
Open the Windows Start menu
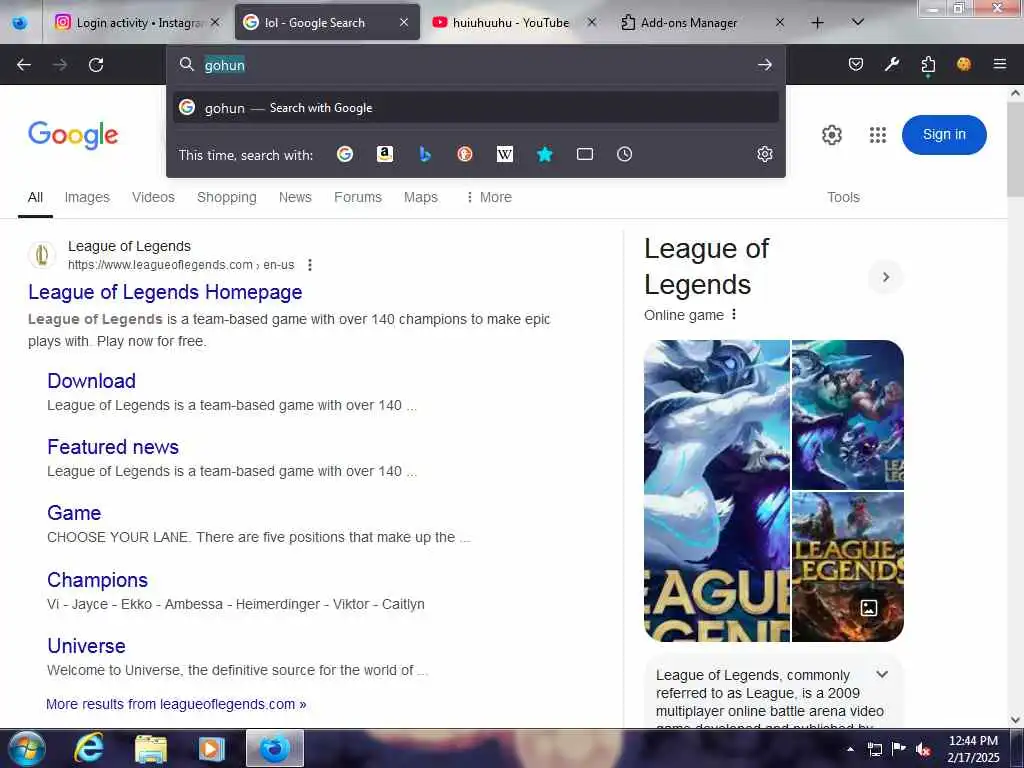click(x=27, y=748)
